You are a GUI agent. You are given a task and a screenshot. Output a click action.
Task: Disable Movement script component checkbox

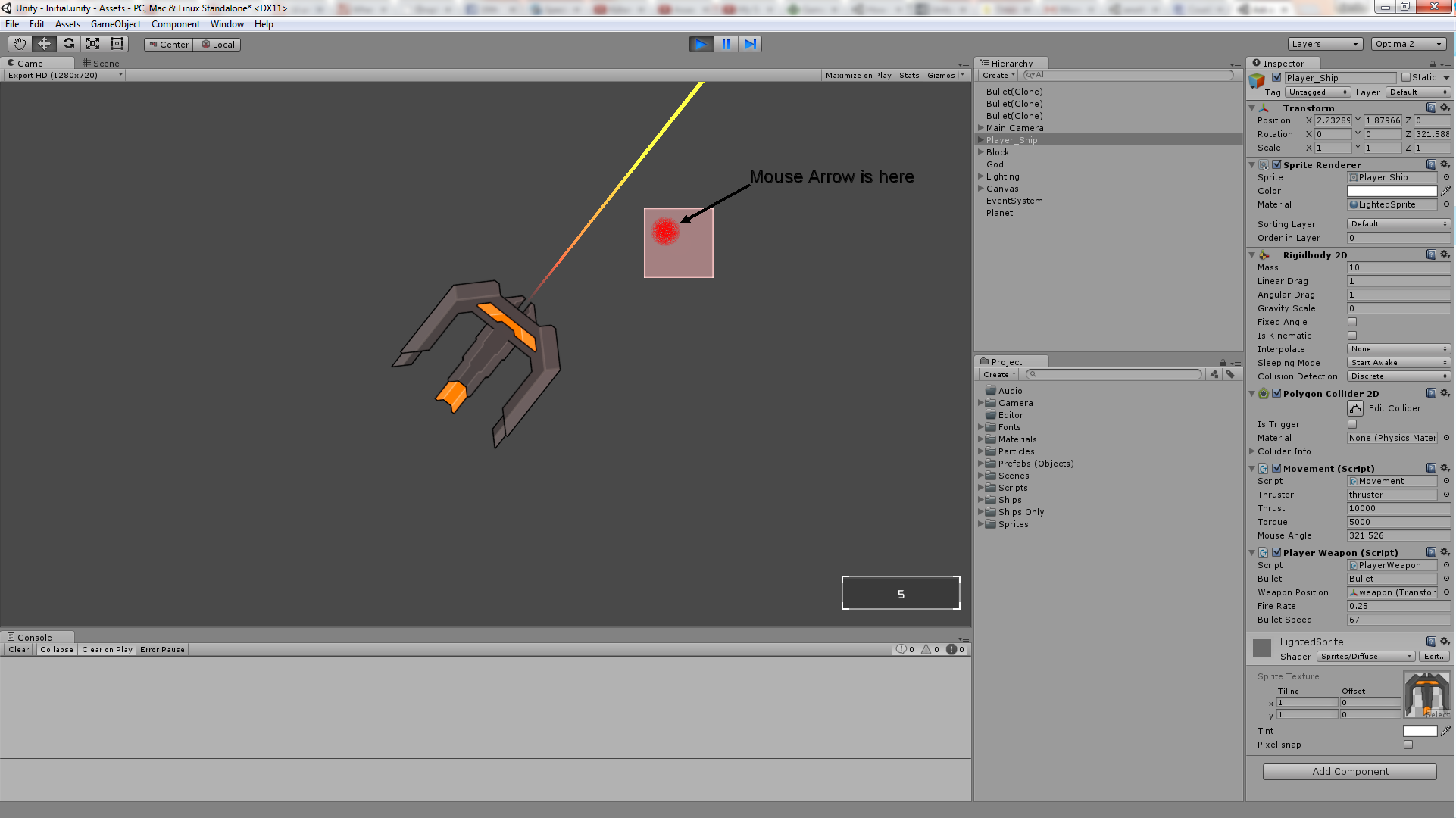[1276, 468]
